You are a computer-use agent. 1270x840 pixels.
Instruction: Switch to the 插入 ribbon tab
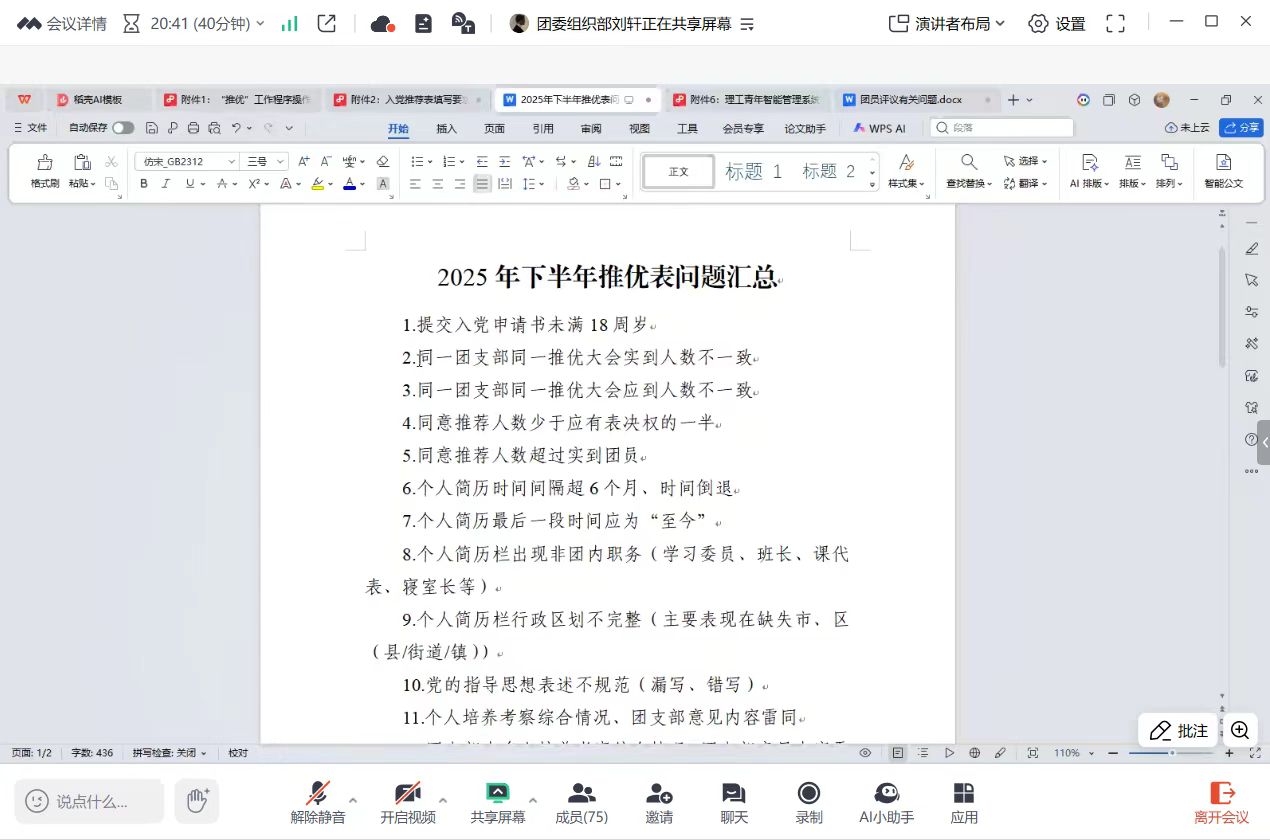pyautogui.click(x=446, y=128)
